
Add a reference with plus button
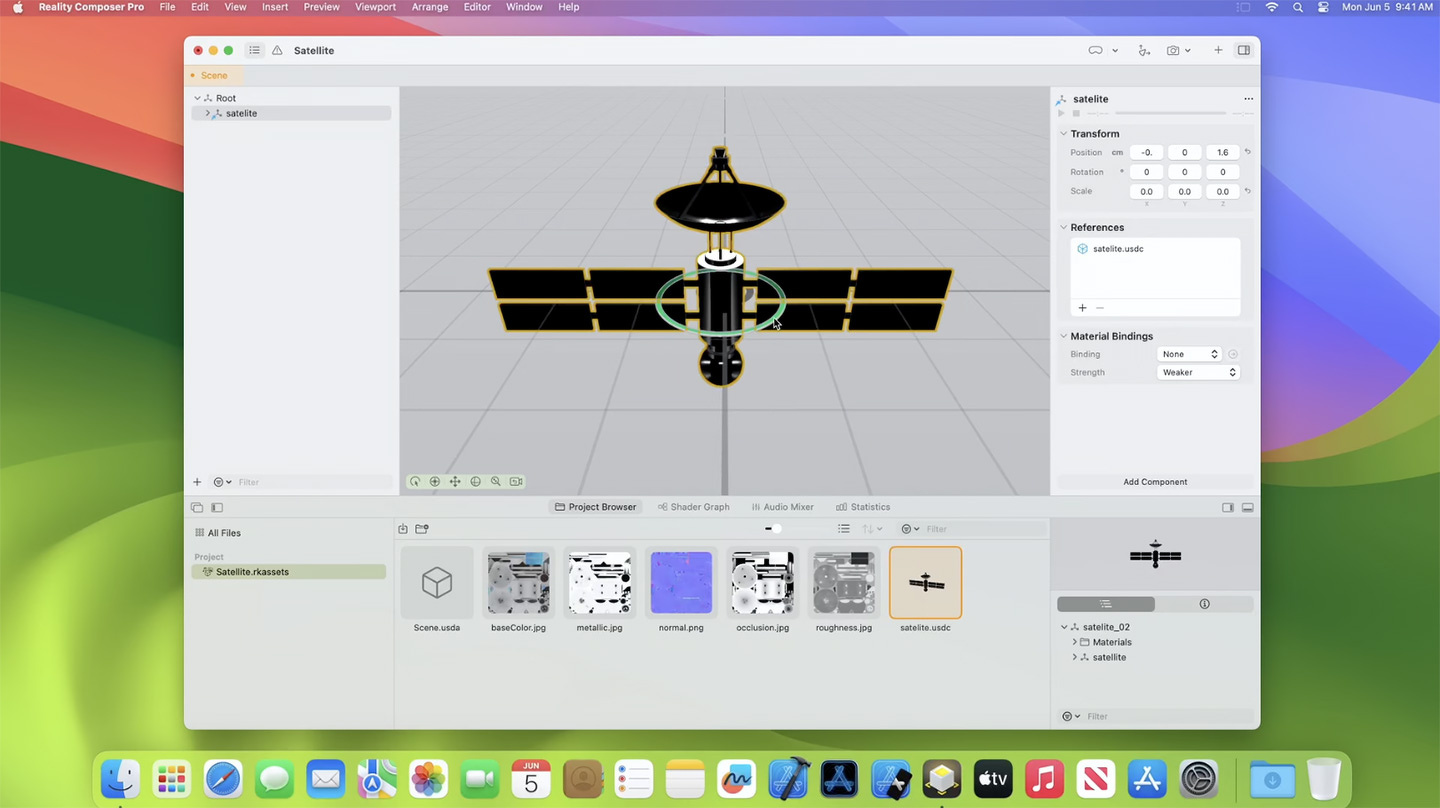pos(1082,308)
